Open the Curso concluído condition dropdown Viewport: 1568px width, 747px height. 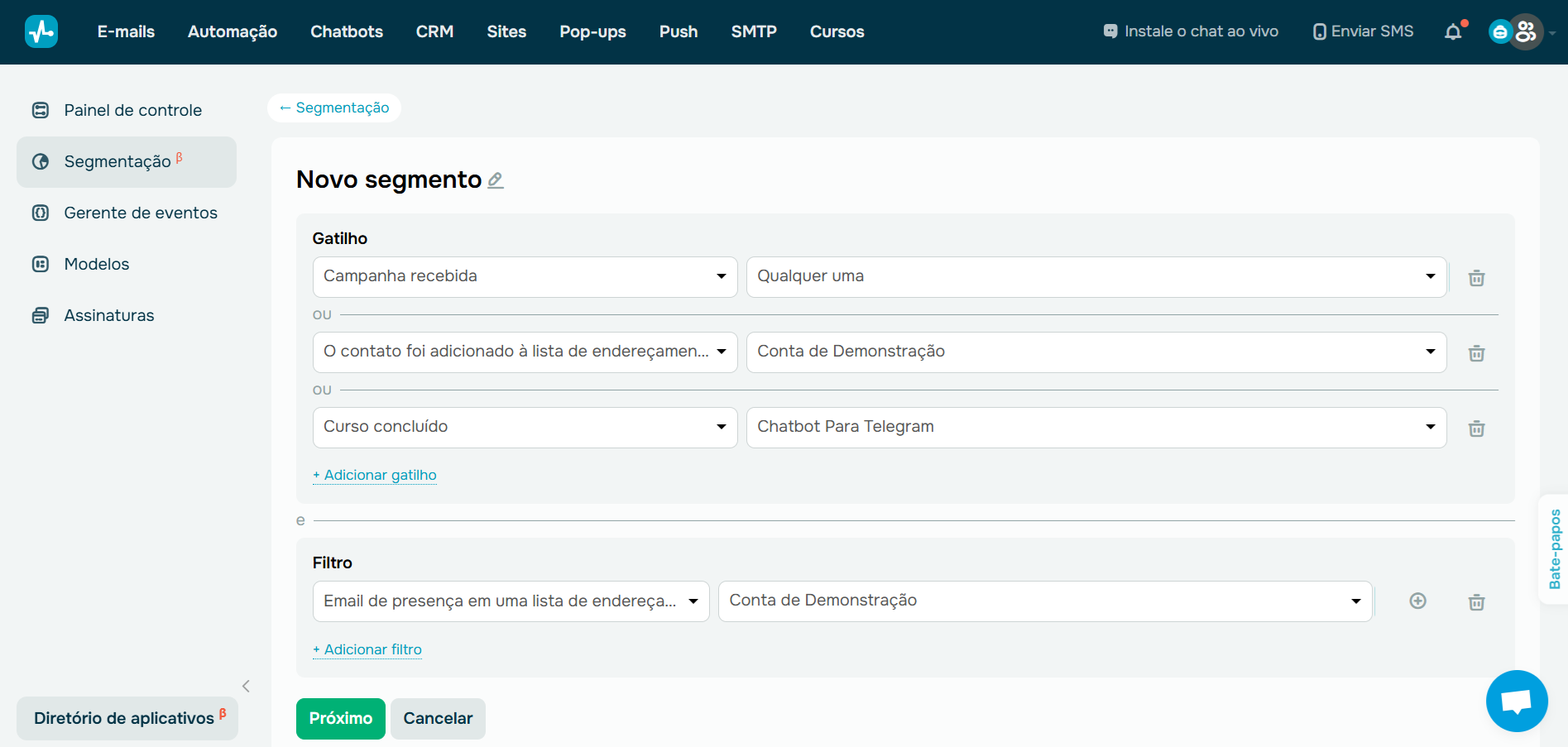pyautogui.click(x=525, y=427)
